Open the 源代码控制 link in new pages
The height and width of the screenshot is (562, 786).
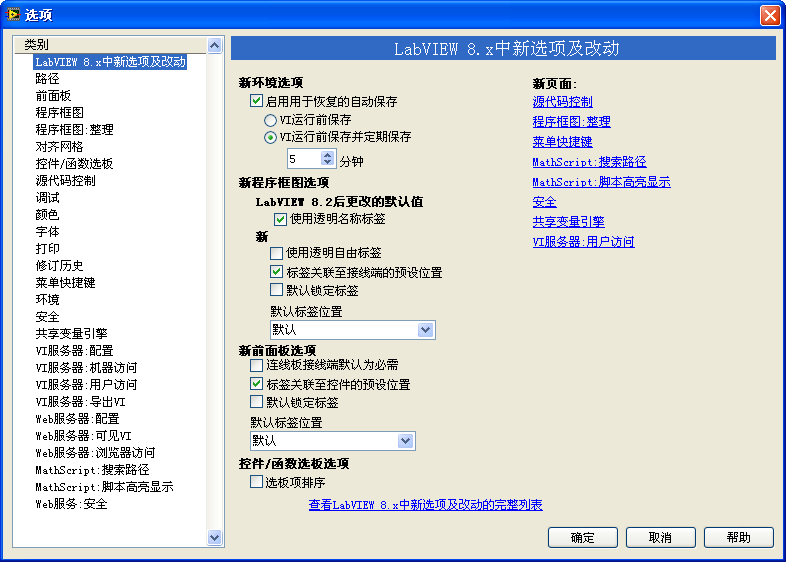(562, 102)
